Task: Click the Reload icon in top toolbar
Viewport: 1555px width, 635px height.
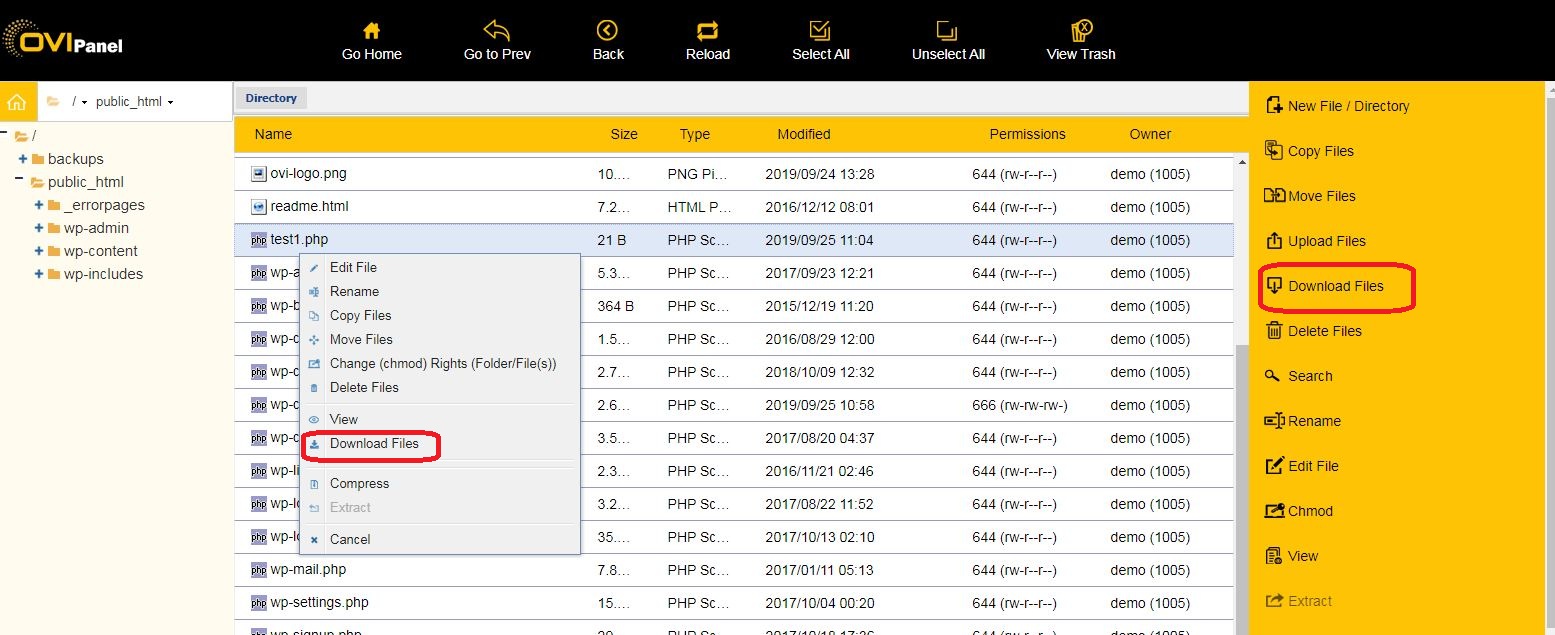Action: 707,31
